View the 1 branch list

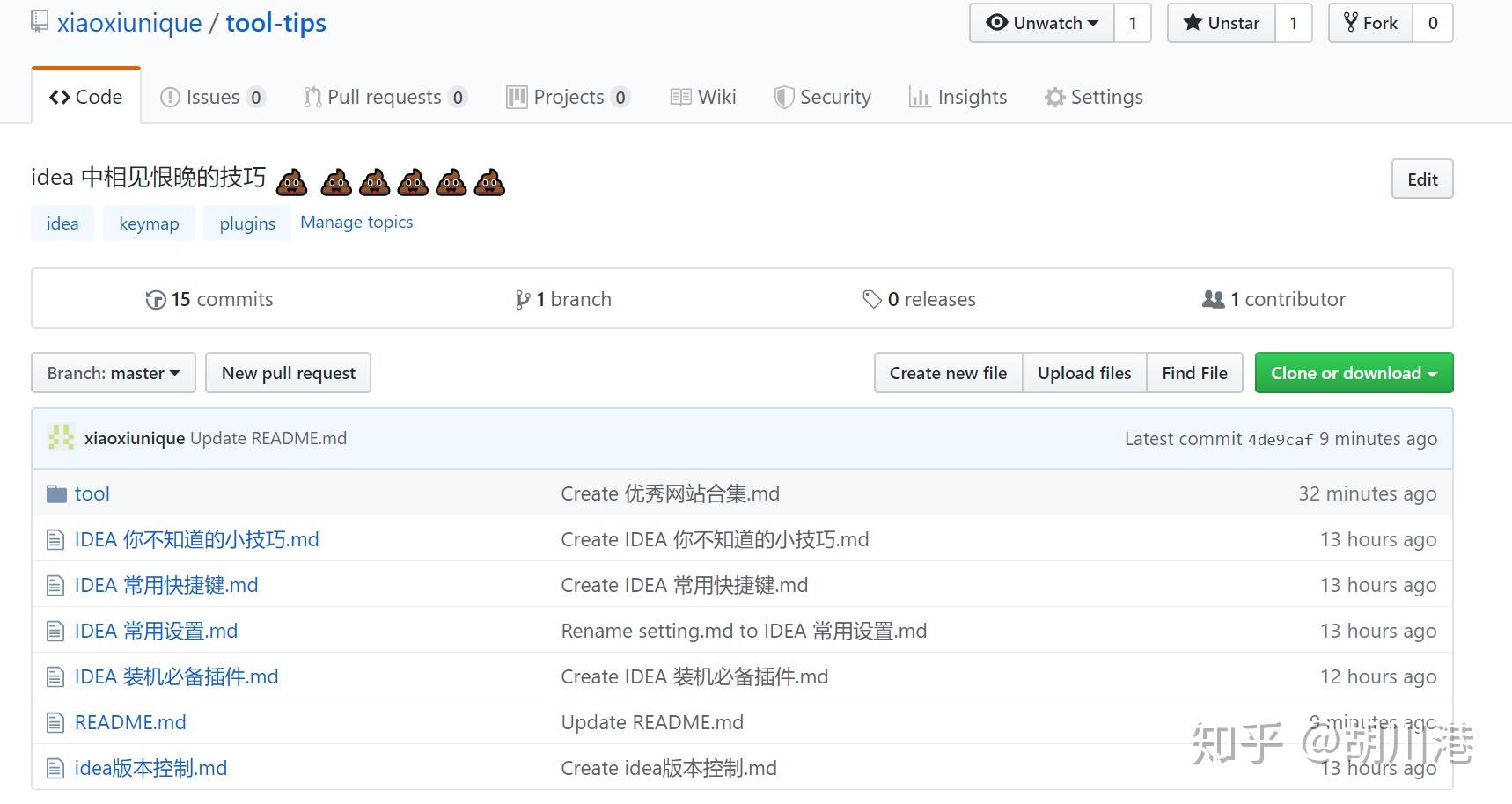point(563,299)
